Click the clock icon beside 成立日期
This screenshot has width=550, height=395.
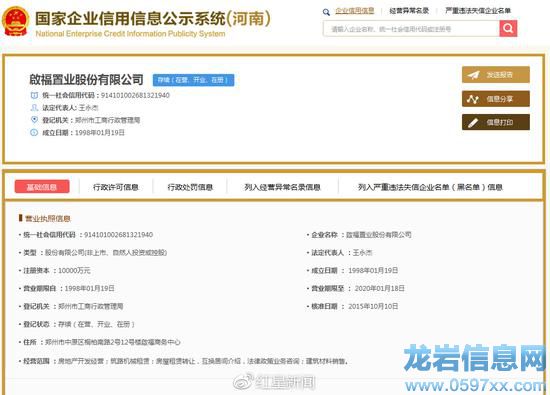click(34, 132)
